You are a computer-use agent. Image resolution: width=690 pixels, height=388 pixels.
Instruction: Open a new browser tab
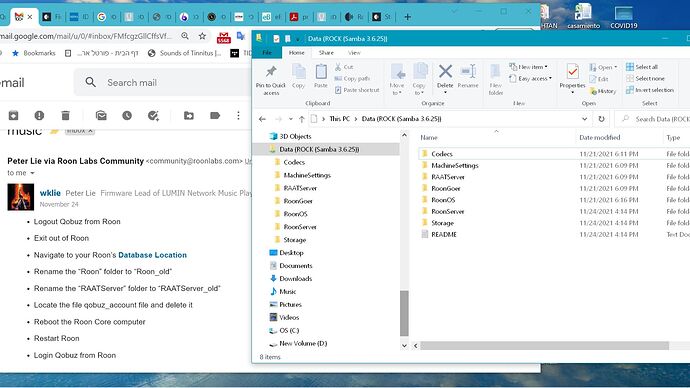coord(407,17)
